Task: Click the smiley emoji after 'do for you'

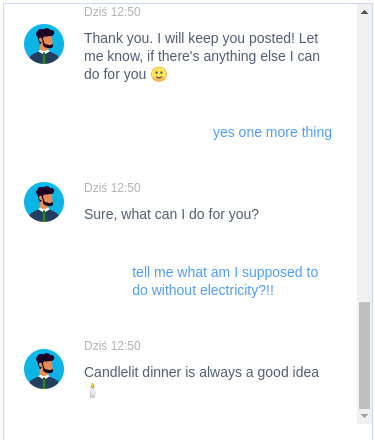Action: click(x=159, y=74)
